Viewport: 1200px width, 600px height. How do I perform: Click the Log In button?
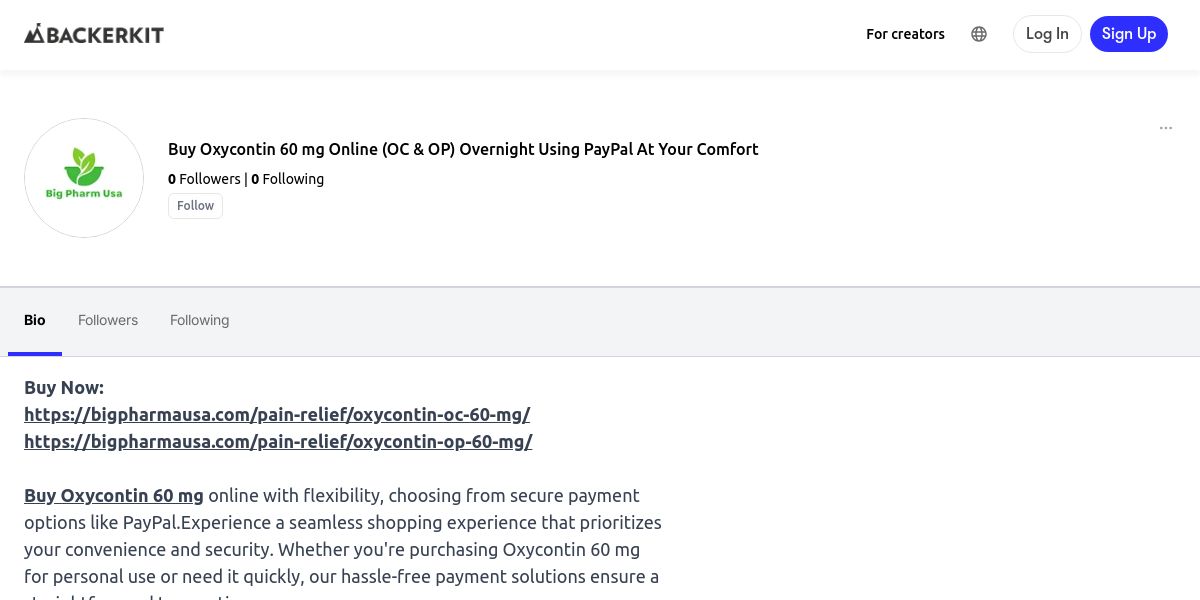pos(1047,34)
